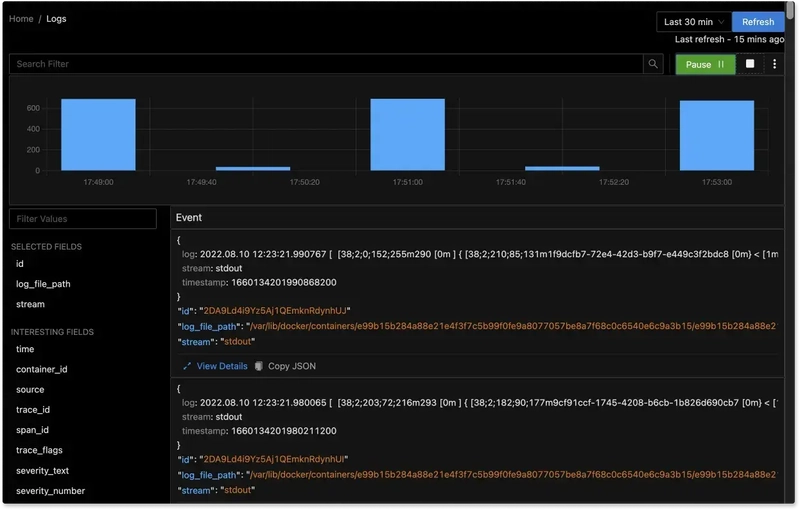Select the severity_text interesting field

[x=42, y=471]
